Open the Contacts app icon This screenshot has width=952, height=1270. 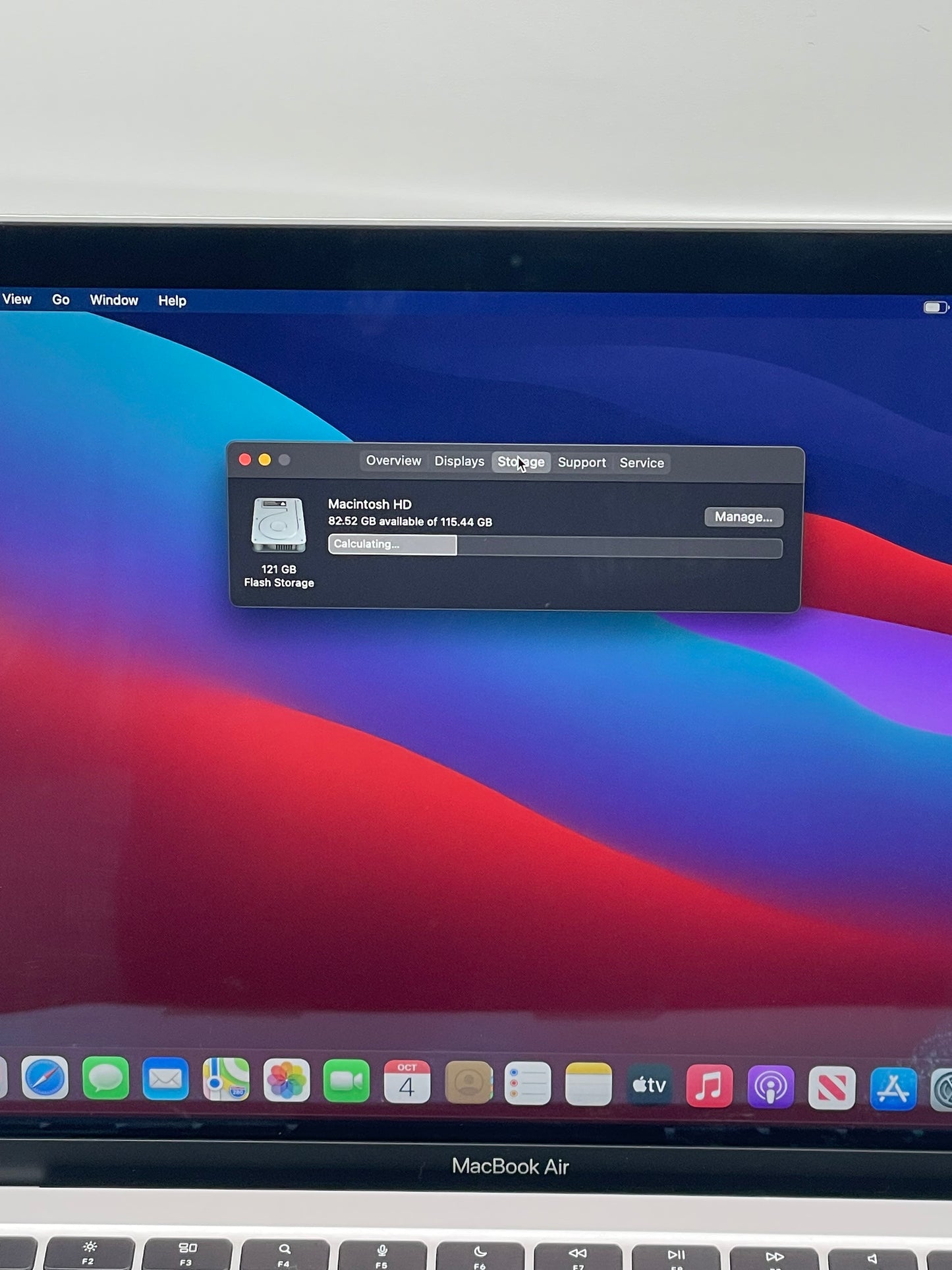click(x=468, y=1082)
